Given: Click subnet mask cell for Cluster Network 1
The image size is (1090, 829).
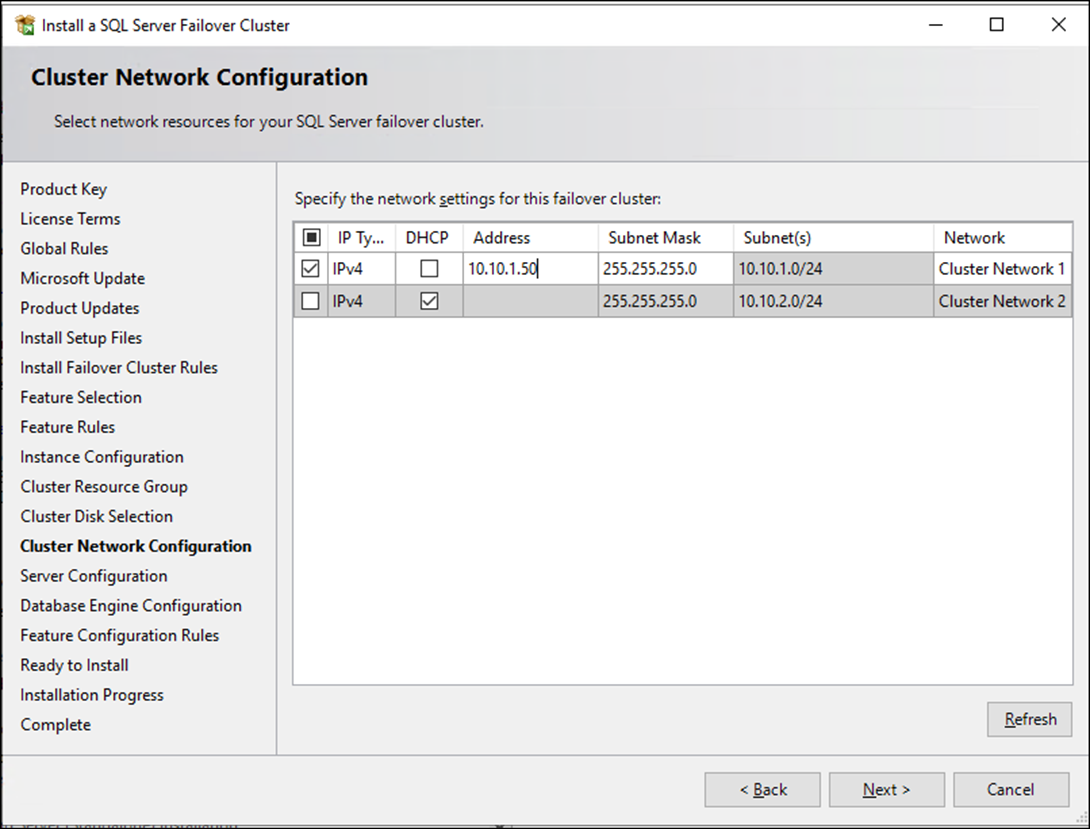Looking at the screenshot, I should [x=665, y=269].
